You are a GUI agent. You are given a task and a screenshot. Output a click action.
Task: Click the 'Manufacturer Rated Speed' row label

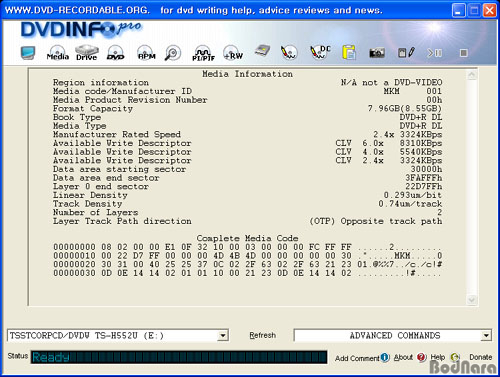(x=117, y=135)
